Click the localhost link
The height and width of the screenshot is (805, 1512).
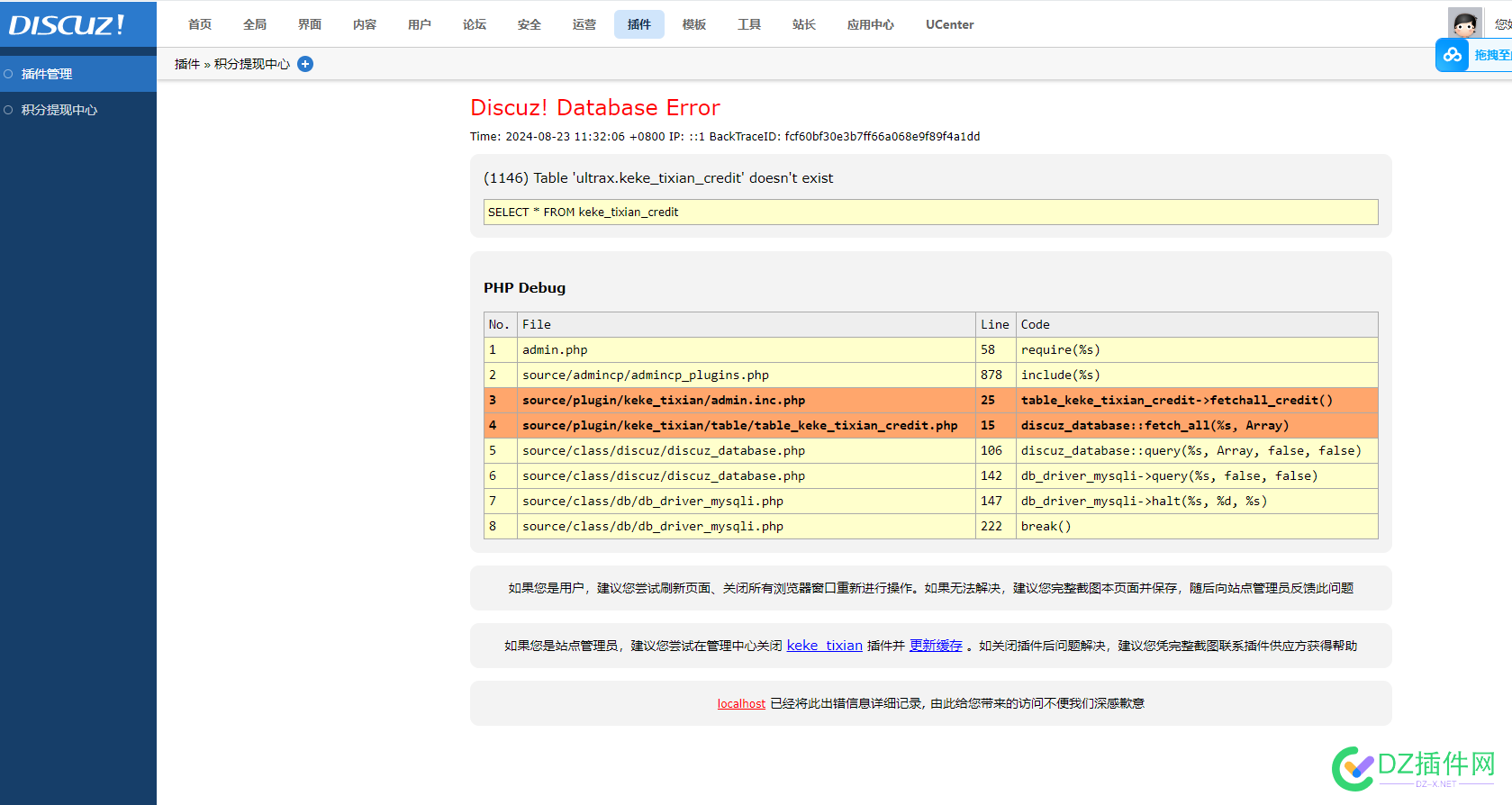click(x=741, y=703)
